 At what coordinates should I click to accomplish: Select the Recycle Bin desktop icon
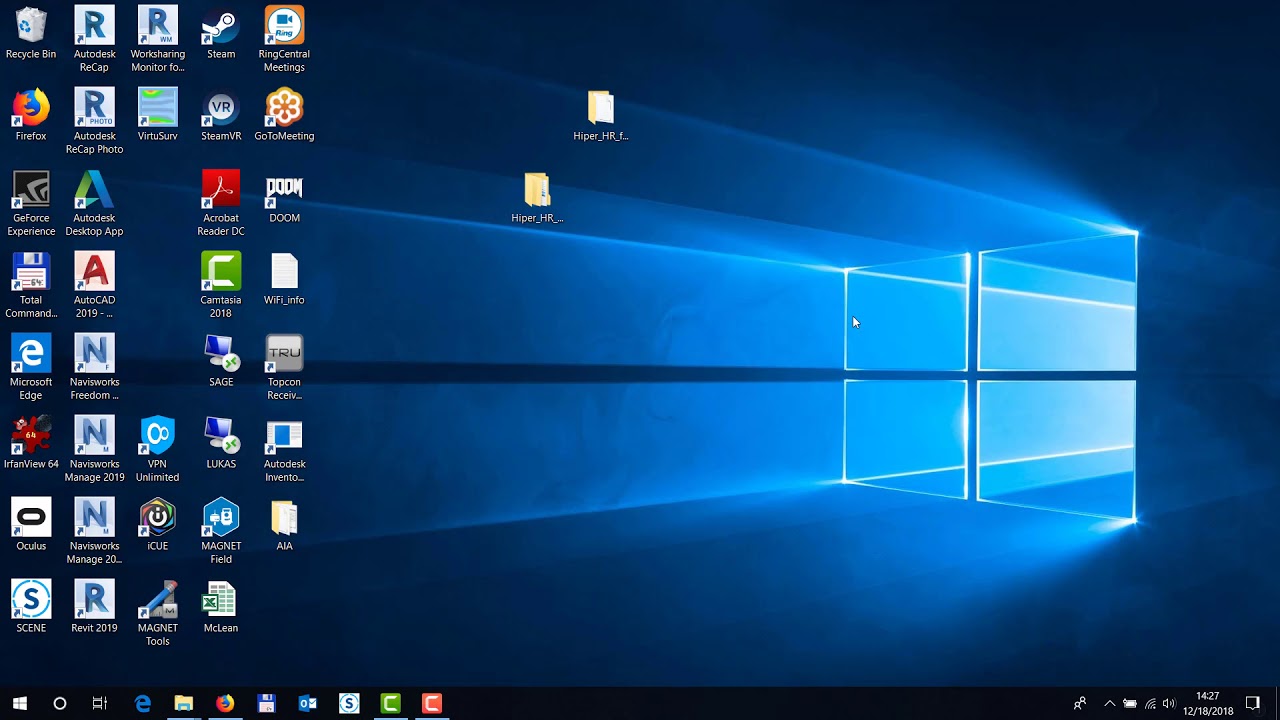point(31,34)
